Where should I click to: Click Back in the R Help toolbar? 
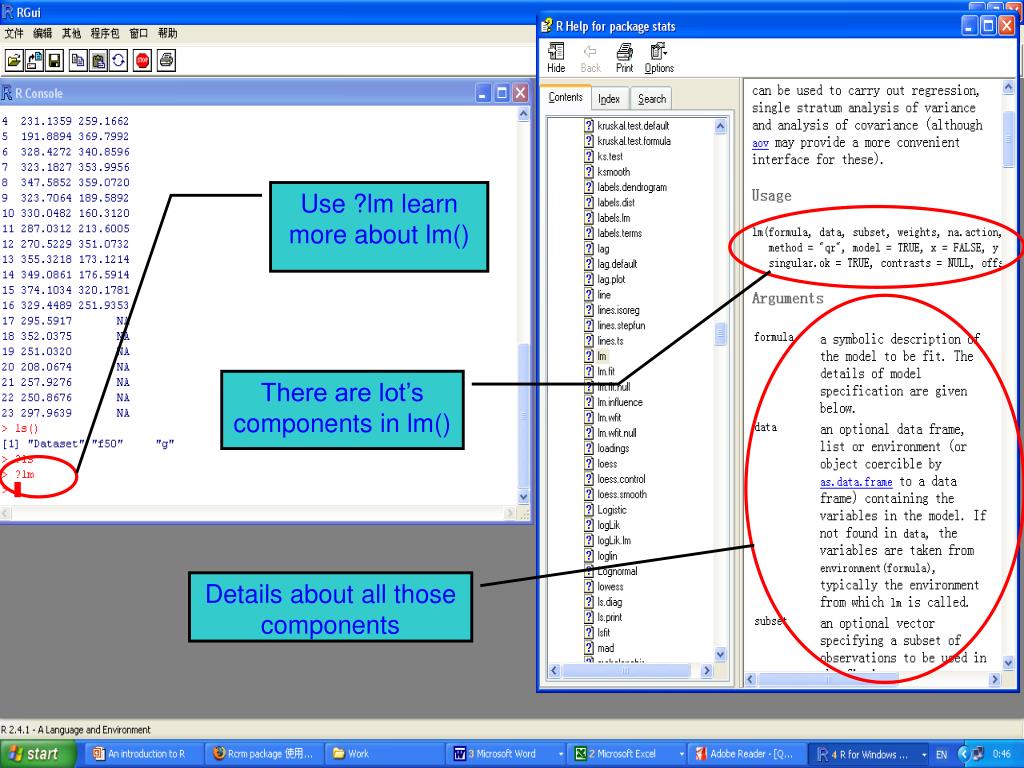tap(590, 57)
